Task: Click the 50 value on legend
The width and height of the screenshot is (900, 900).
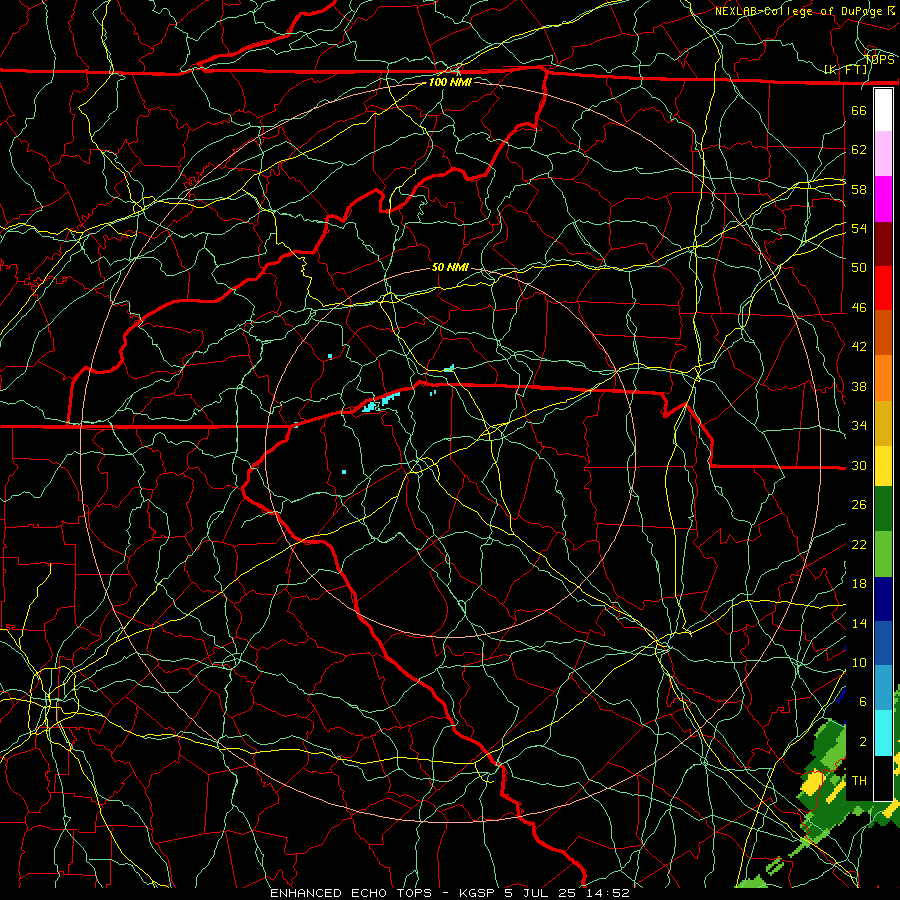Action: (x=859, y=267)
